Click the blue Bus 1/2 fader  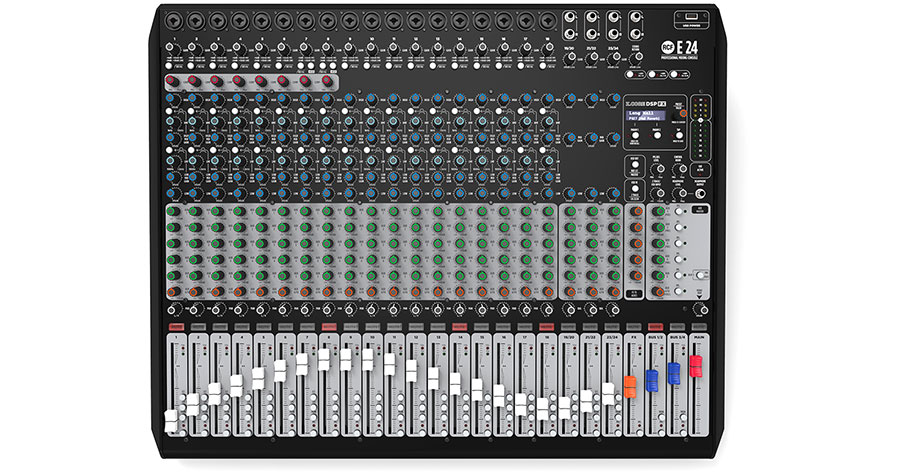653,379
